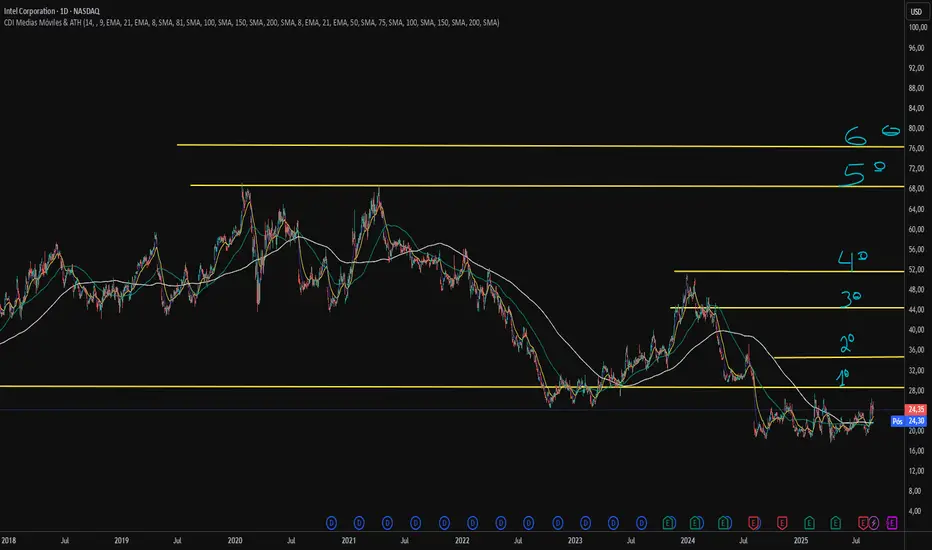Viewport: 932px width, 550px height.
Task: Select the dividend D marker just before Jul 2023
Action: pos(613,523)
